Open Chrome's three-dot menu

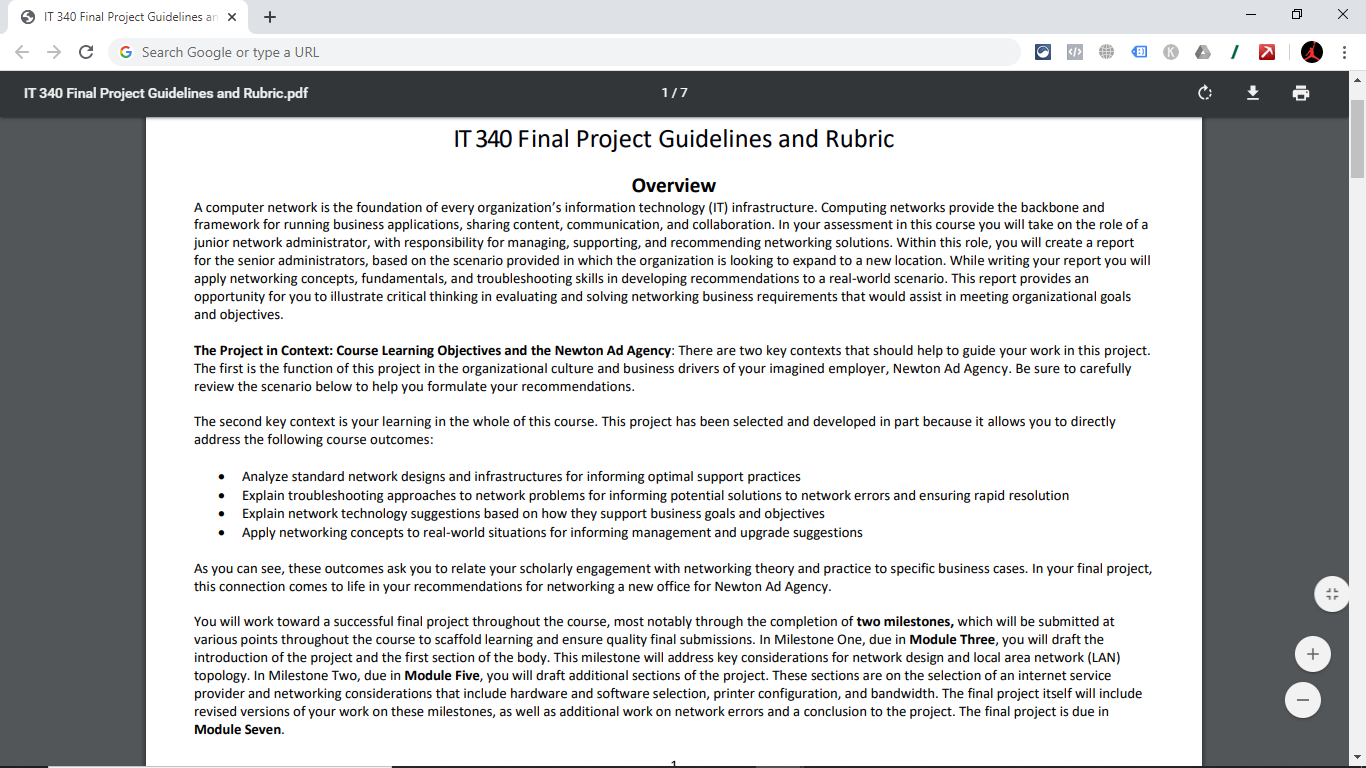1345,52
